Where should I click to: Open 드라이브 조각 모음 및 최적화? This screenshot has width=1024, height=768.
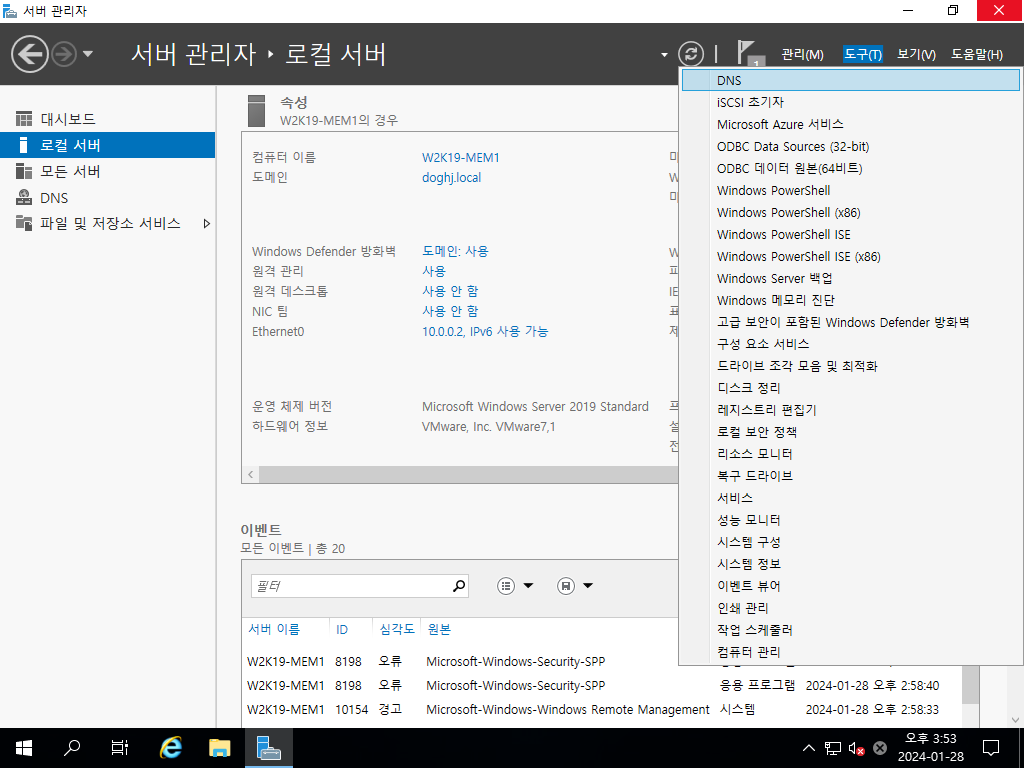(x=850, y=366)
